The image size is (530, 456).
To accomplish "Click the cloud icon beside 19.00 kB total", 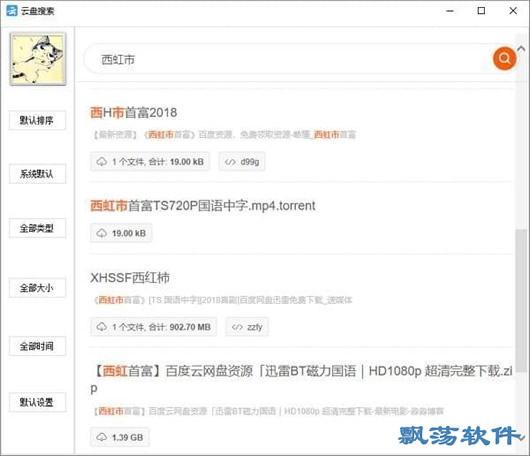I will pyautogui.click(x=102, y=162).
